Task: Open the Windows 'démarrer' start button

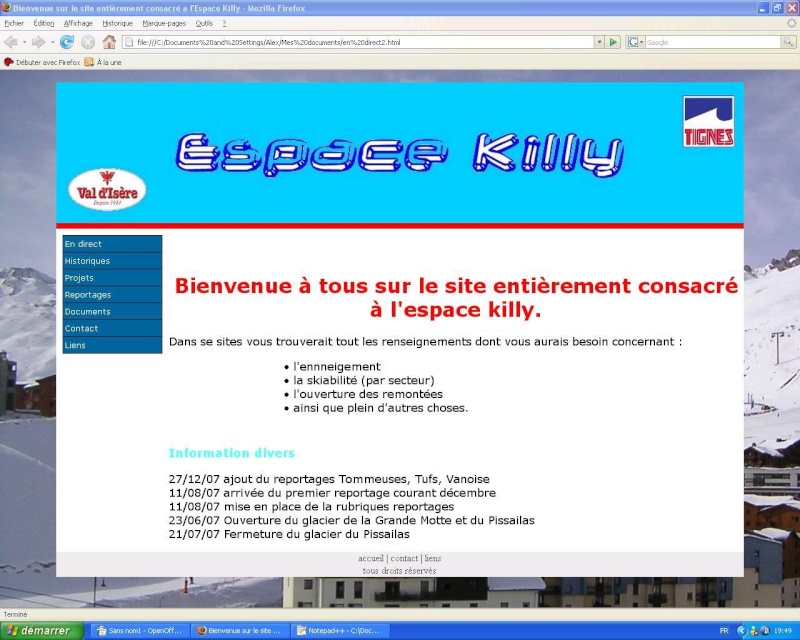Action: (x=42, y=631)
